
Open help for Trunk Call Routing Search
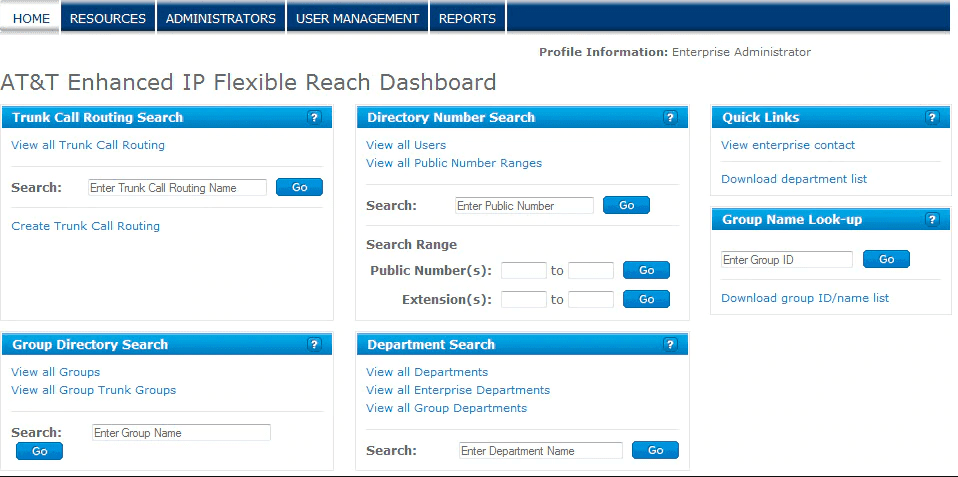coord(314,118)
